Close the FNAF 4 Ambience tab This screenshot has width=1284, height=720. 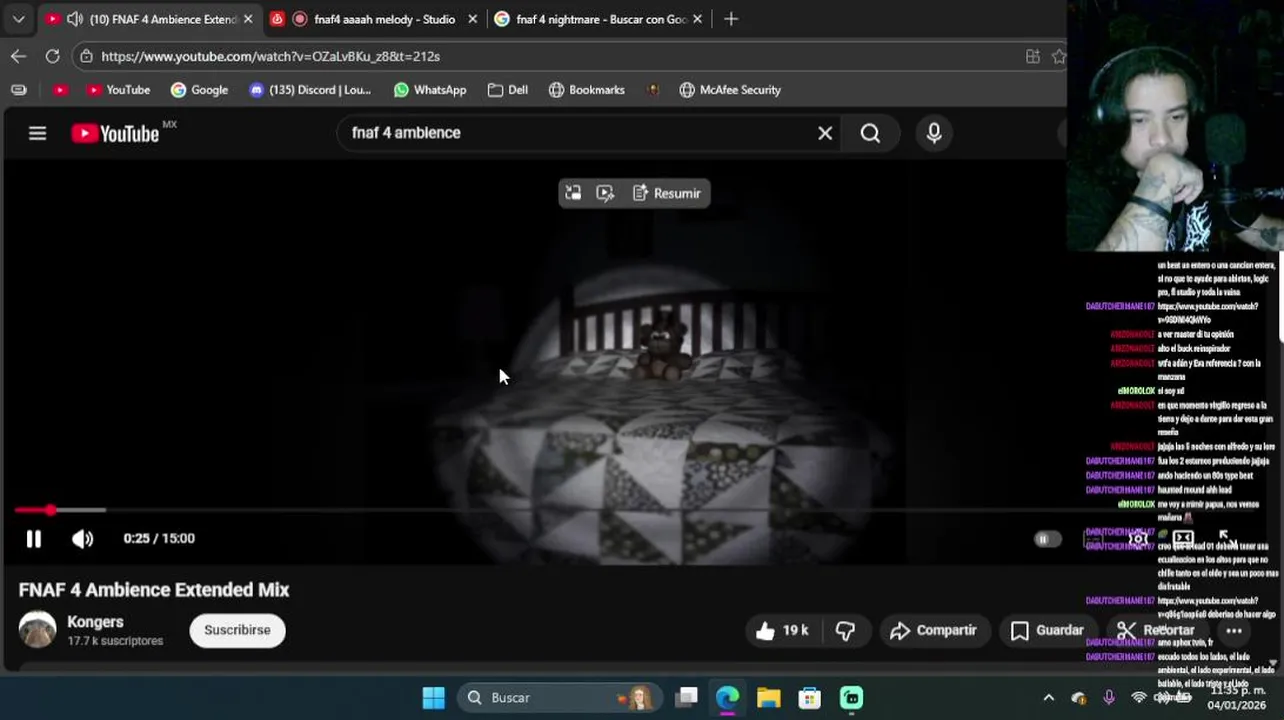[x=248, y=19]
